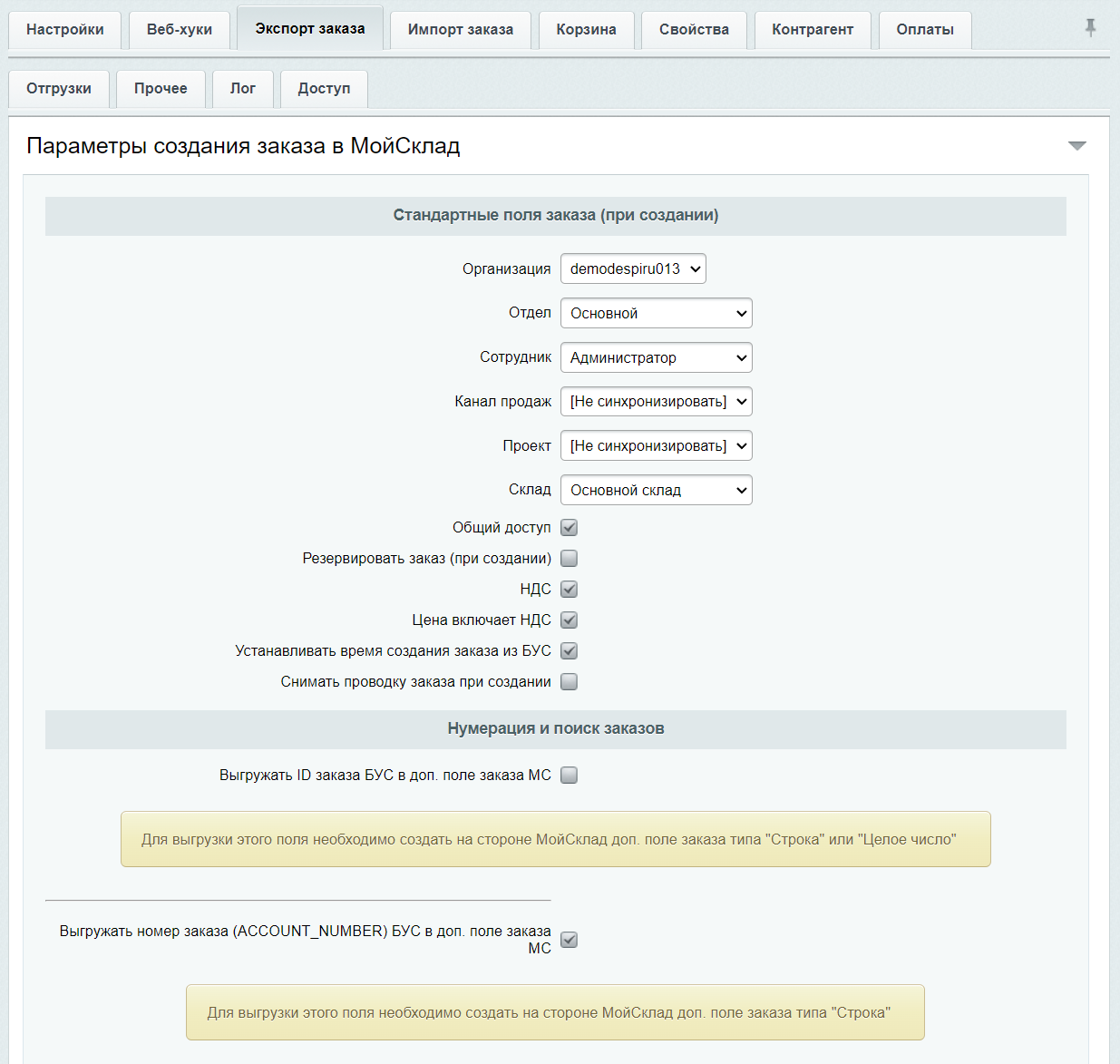Open the Лог tab
The image size is (1120, 1064).
[x=243, y=89]
